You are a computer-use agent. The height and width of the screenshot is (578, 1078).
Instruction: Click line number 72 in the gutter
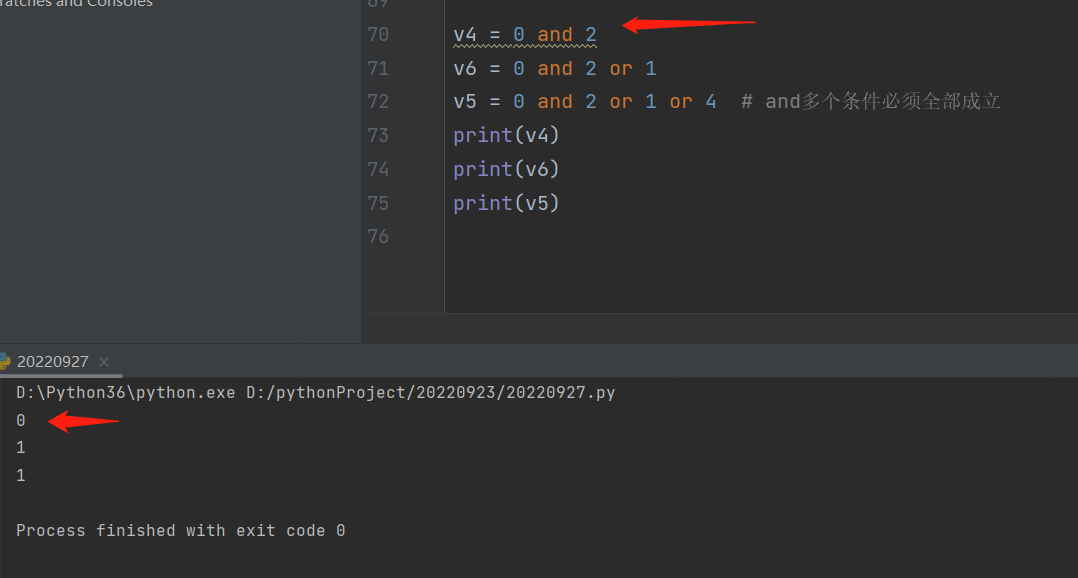point(378,102)
